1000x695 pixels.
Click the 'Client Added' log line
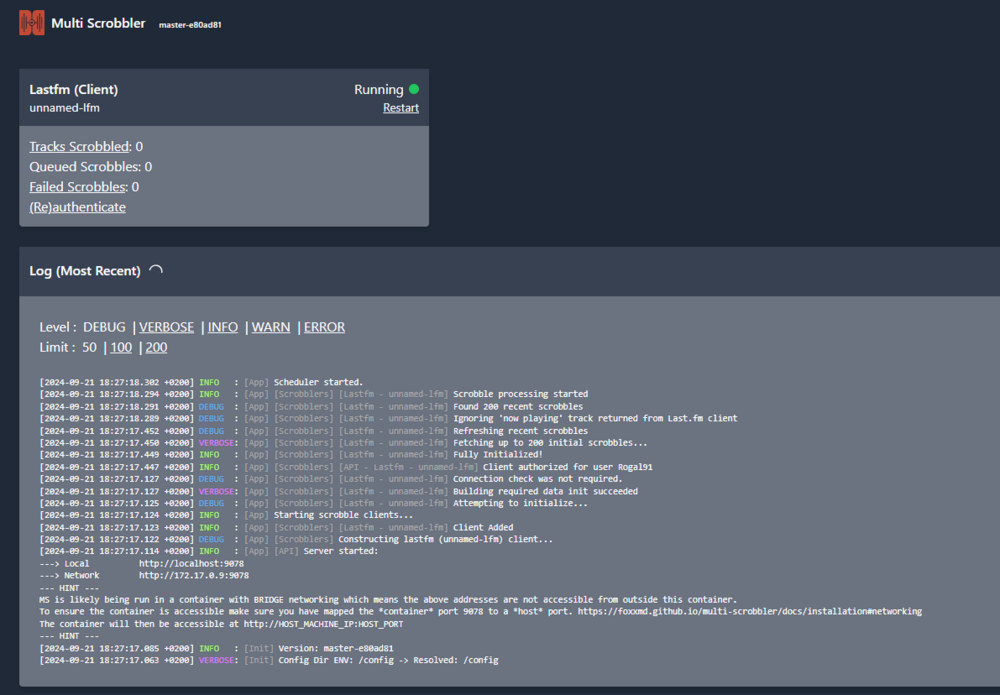coord(276,527)
